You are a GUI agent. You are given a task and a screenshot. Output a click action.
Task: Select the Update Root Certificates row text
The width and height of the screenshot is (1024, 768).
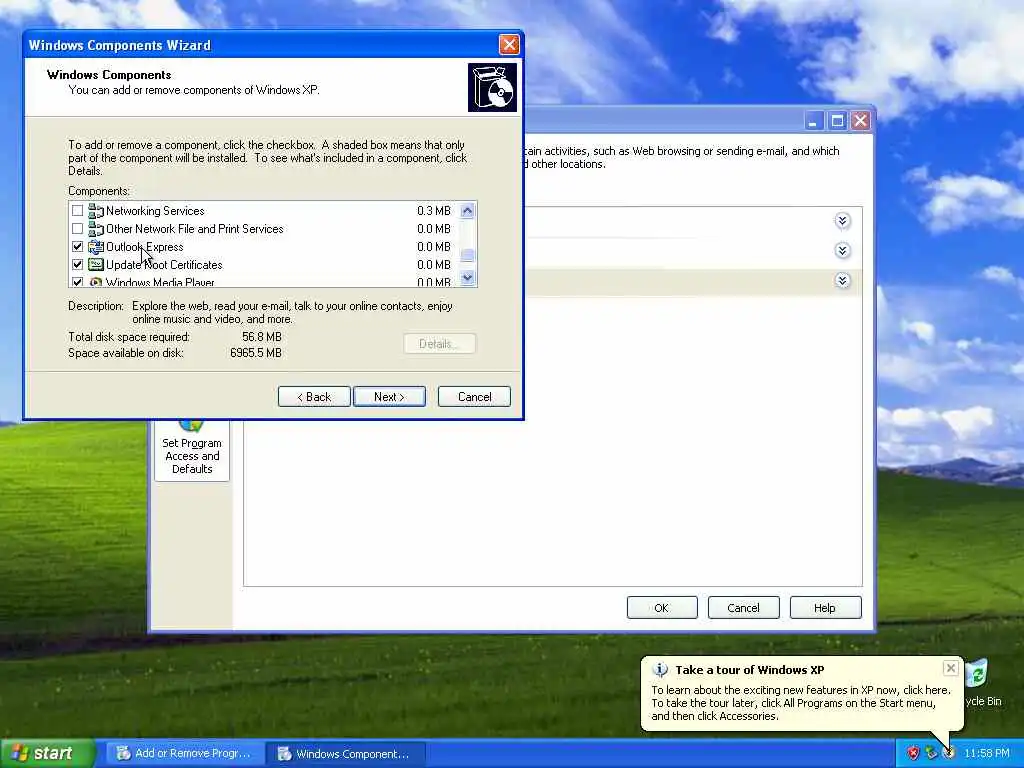pyautogui.click(x=164, y=264)
